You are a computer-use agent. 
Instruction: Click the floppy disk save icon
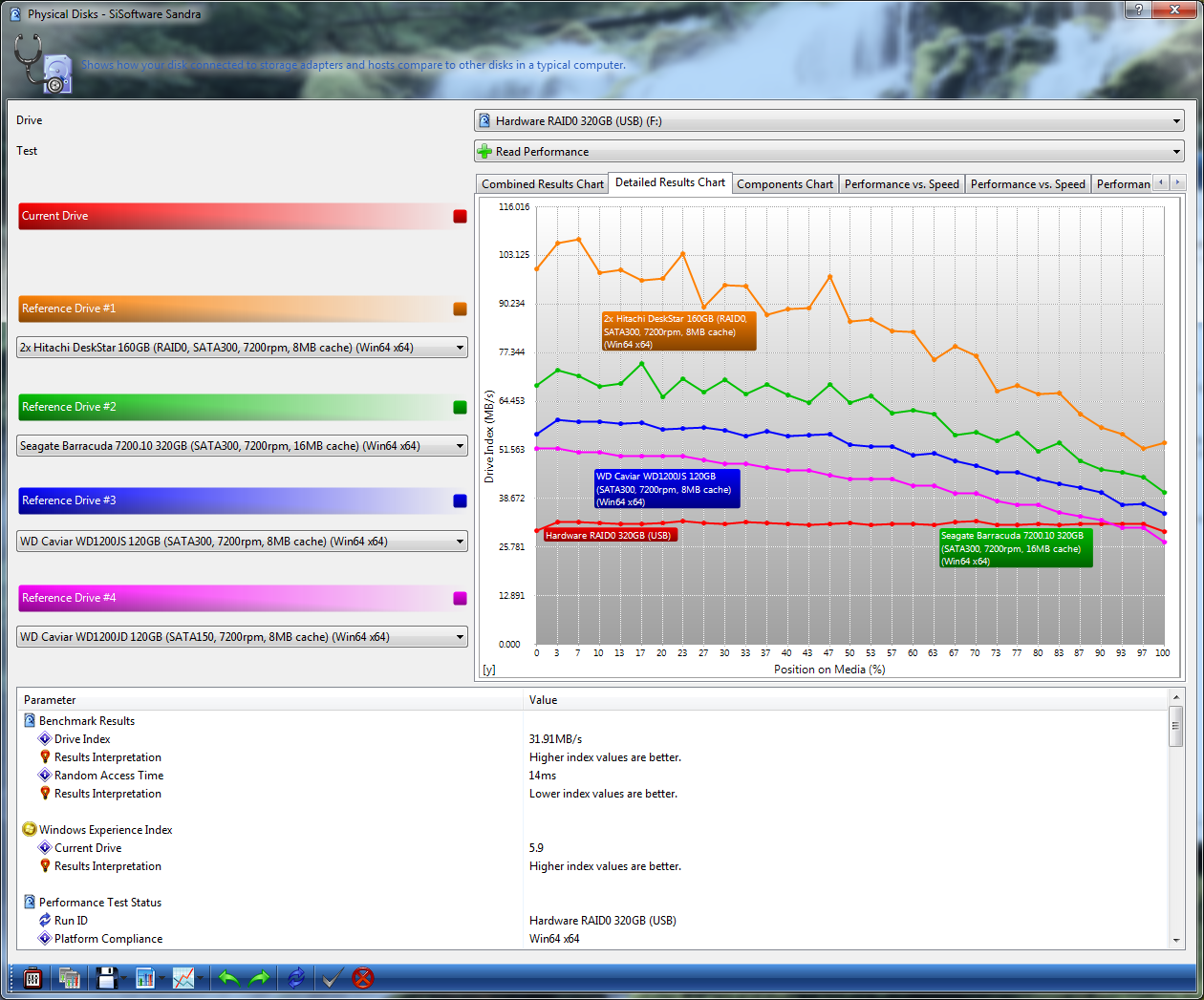(x=106, y=978)
